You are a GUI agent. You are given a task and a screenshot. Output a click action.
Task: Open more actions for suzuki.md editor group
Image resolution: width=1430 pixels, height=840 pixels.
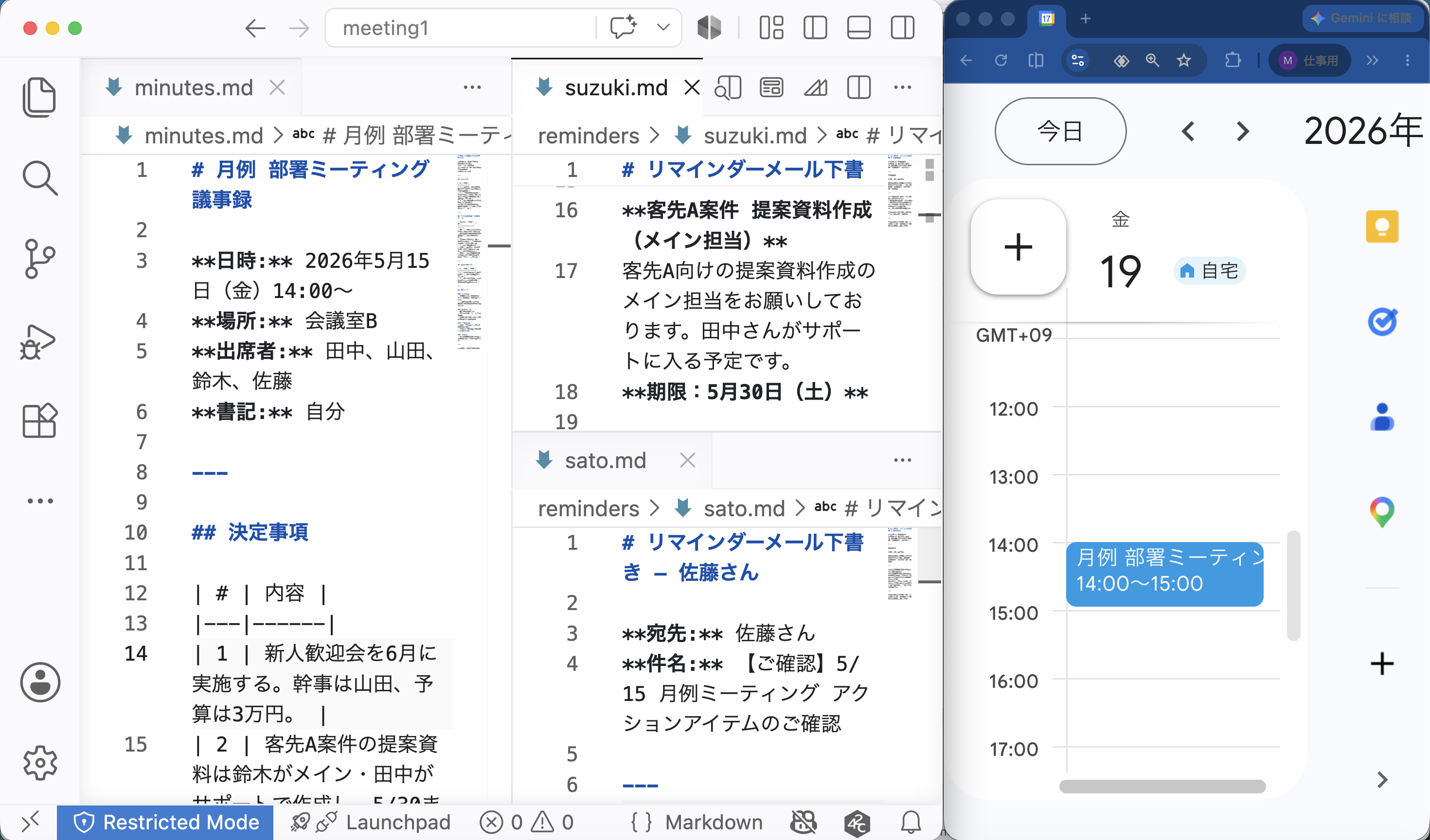pyautogui.click(x=902, y=87)
